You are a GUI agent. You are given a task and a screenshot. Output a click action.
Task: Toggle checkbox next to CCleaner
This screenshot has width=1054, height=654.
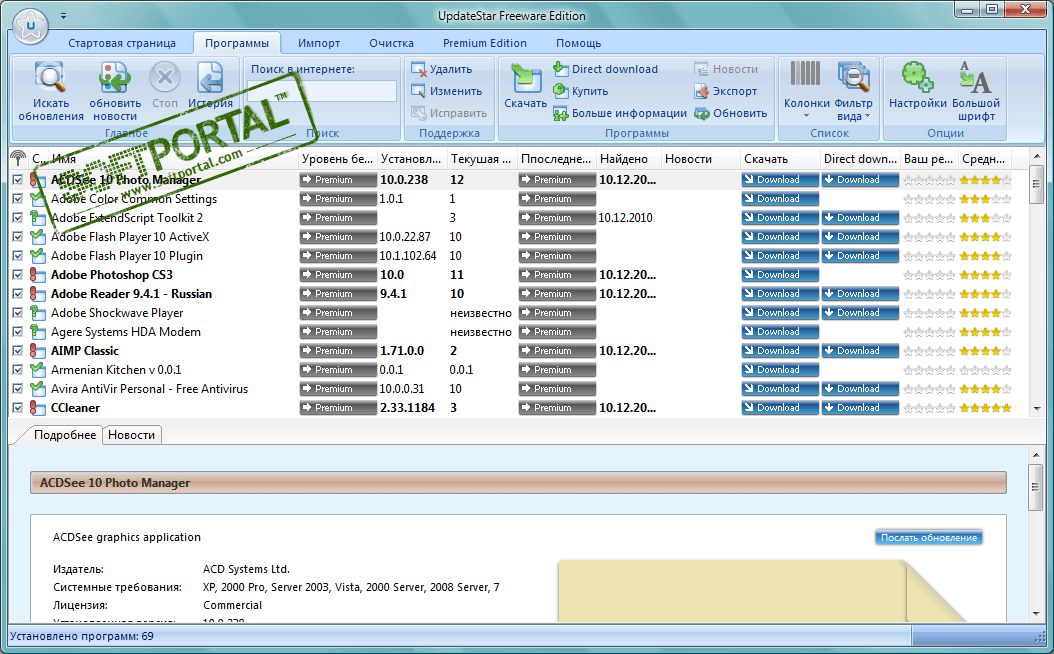(x=17, y=408)
